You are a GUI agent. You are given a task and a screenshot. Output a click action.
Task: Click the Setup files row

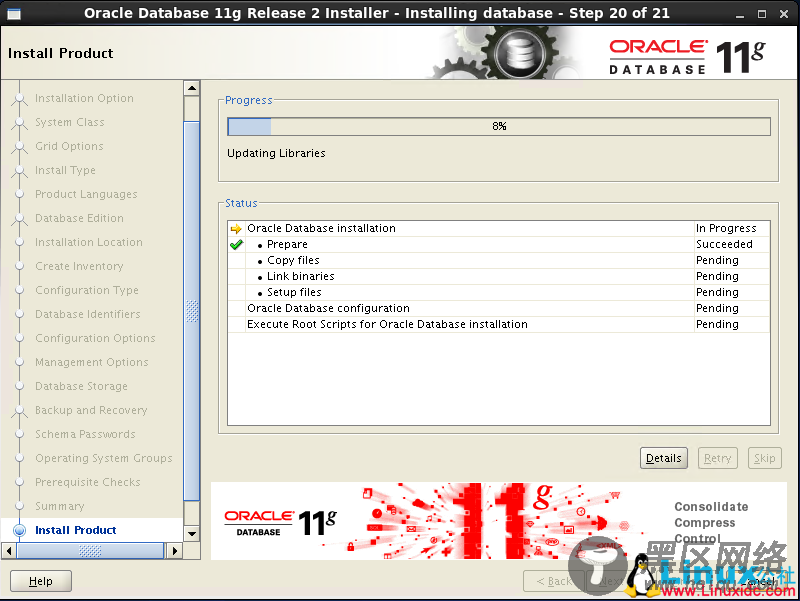point(498,292)
